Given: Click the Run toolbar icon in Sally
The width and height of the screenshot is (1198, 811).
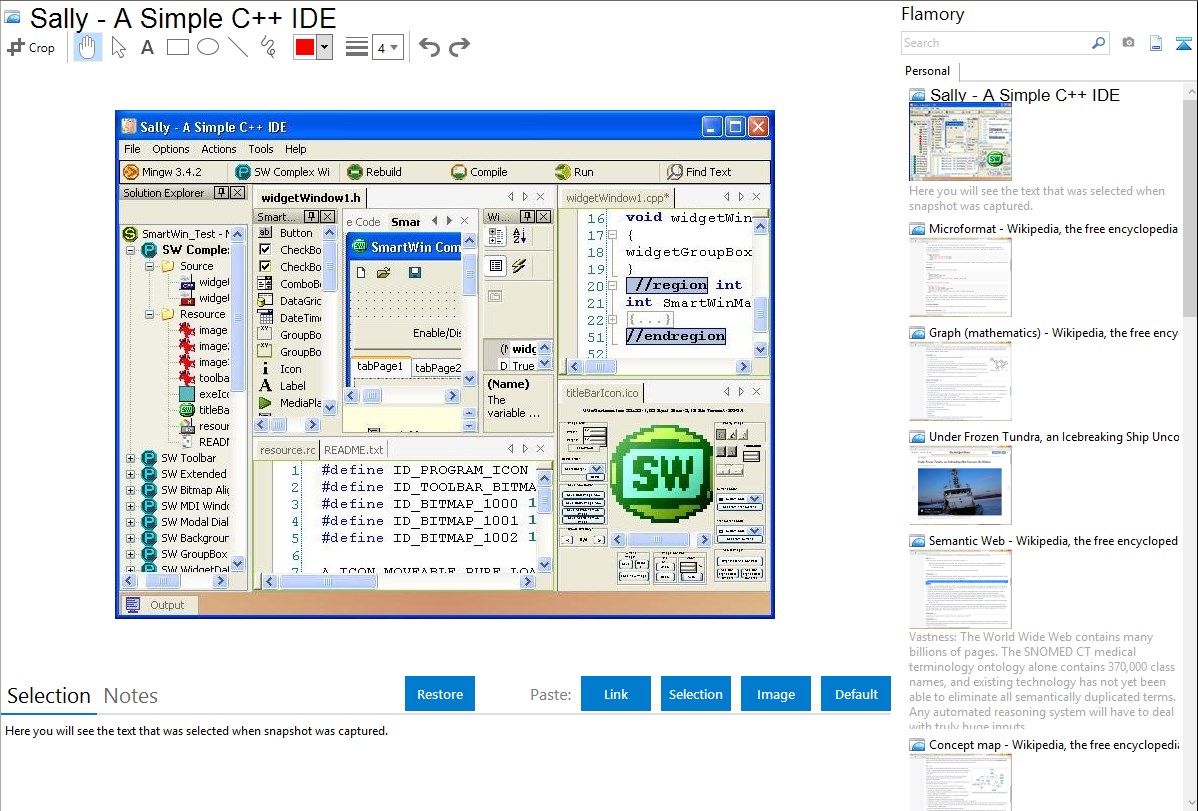Looking at the screenshot, I should click(x=563, y=172).
